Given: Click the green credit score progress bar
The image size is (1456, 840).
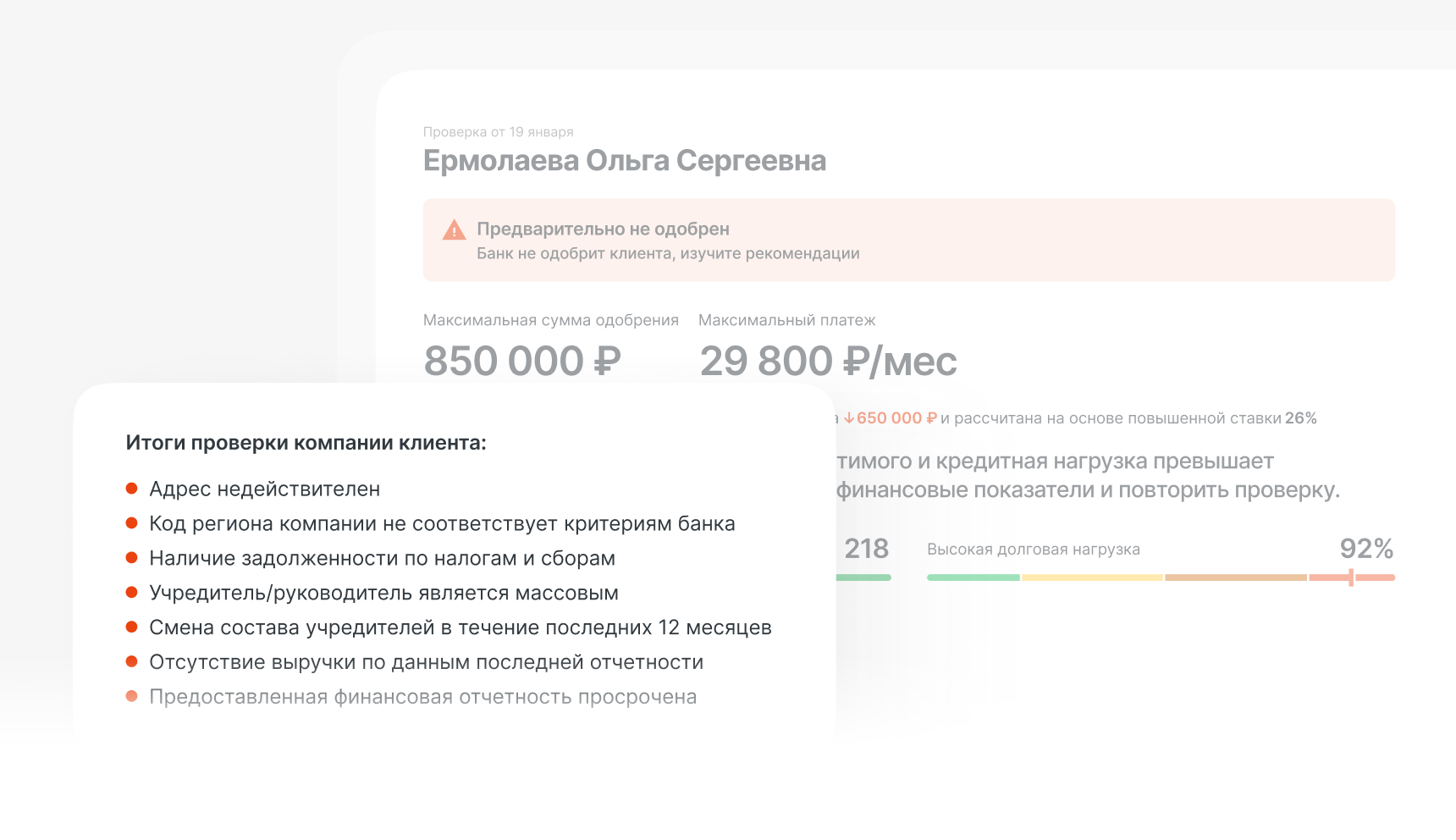Looking at the screenshot, I should tap(863, 577).
